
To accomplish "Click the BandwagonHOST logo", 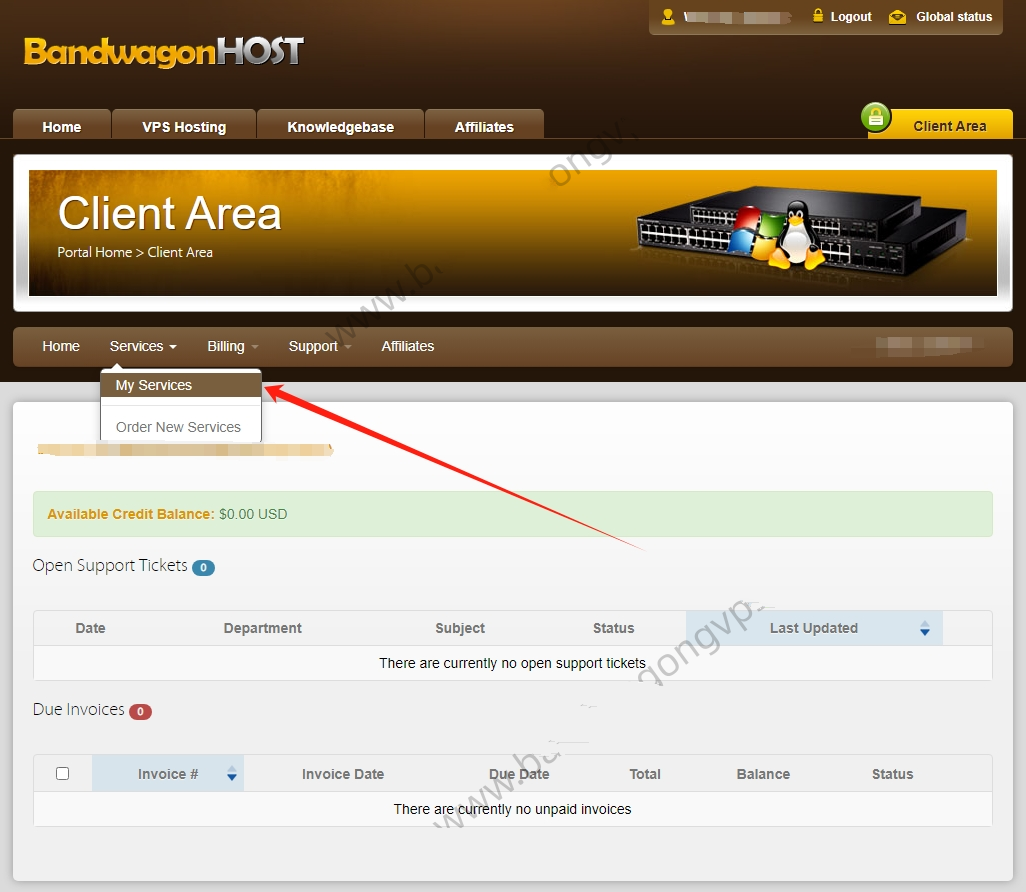I will pyautogui.click(x=164, y=52).
